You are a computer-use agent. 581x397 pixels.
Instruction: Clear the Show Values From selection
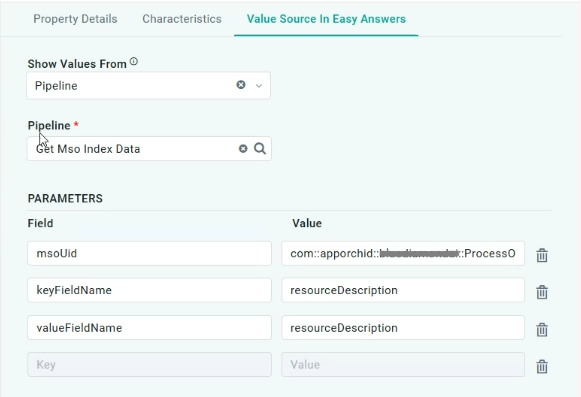241,85
